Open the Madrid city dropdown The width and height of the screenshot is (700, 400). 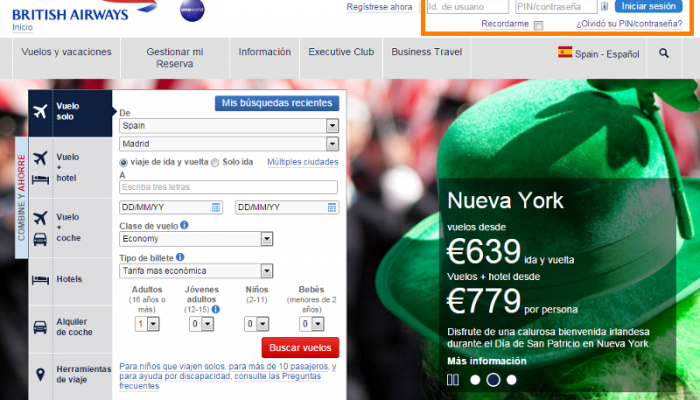(229, 144)
